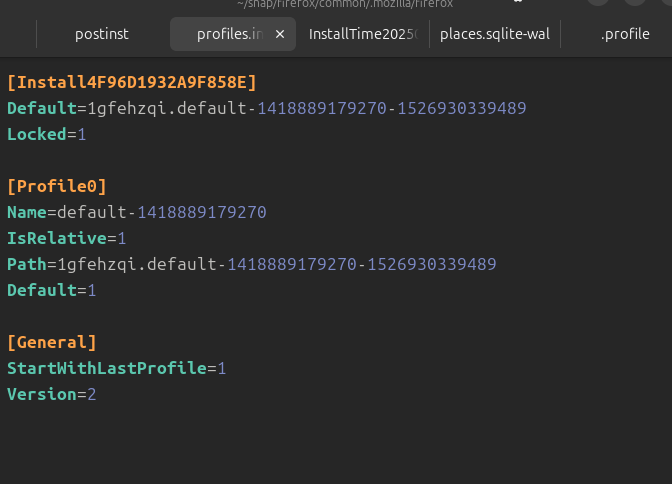Click the Locked=1 line
Screen dimensions: 672x484
coord(47,134)
